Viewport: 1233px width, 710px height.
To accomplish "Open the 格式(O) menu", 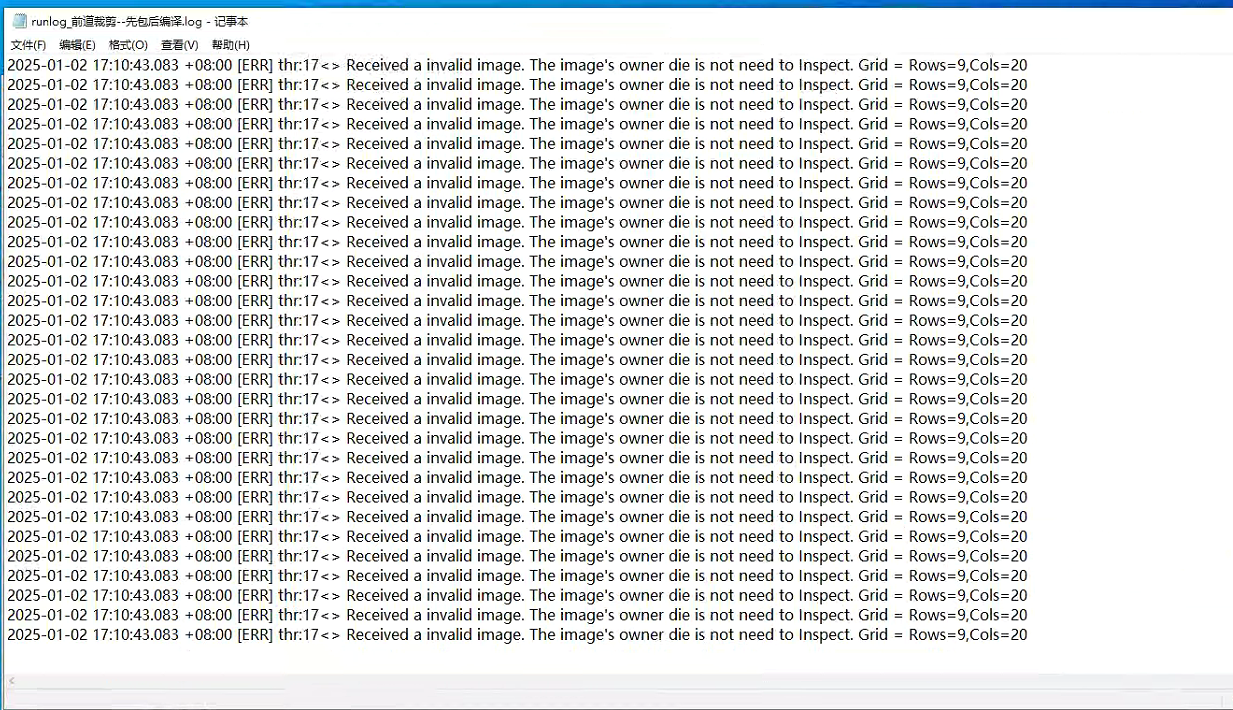I will tap(128, 45).
